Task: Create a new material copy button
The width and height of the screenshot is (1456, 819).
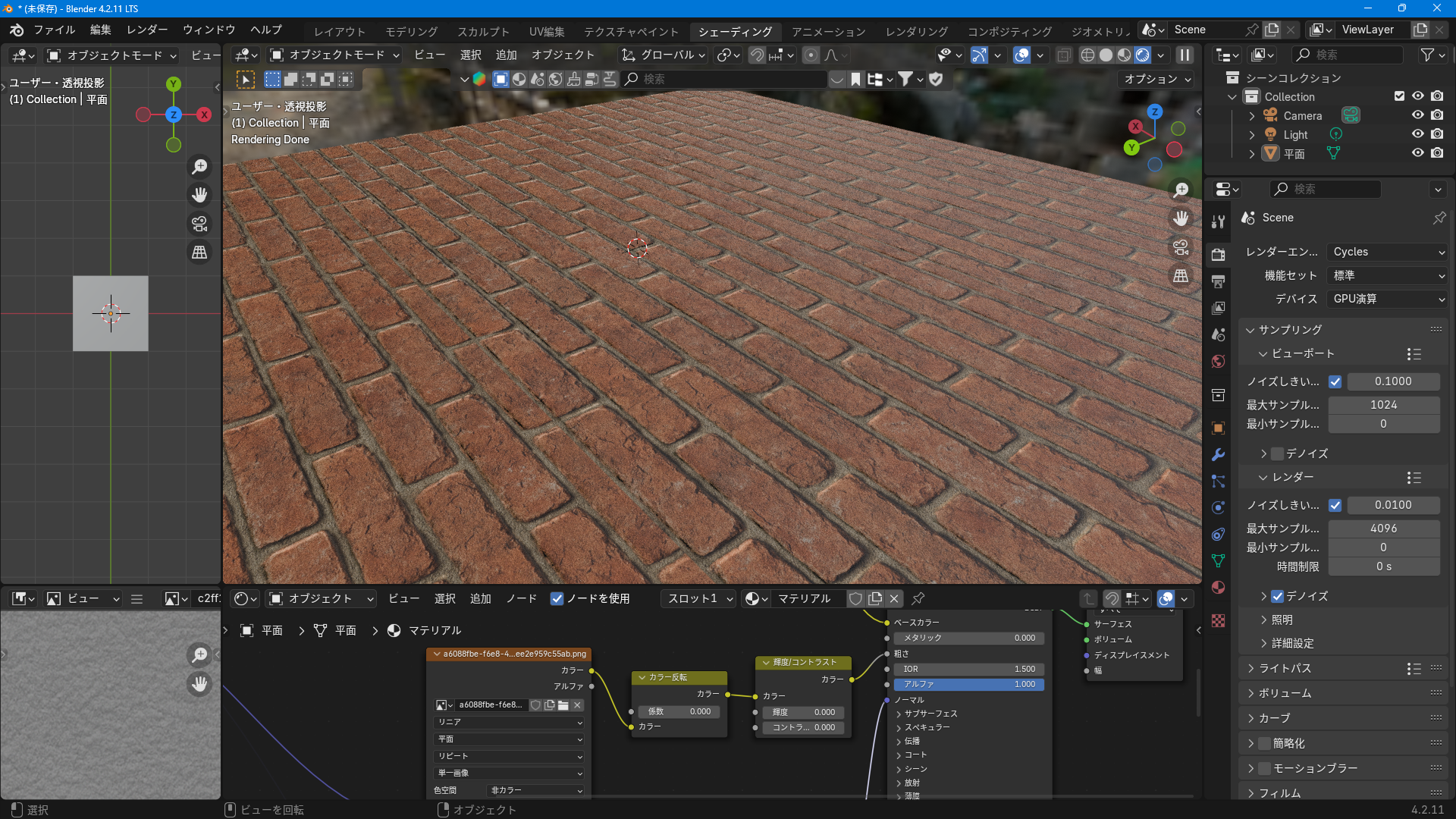Action: tap(875, 598)
